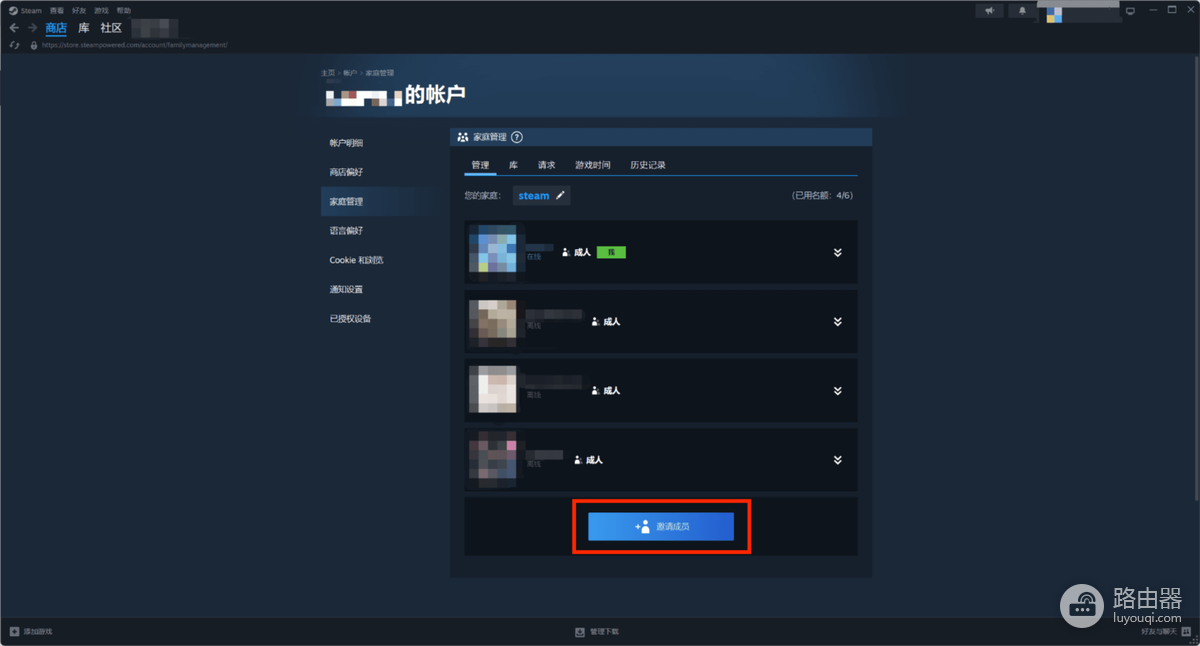Open the 查看 menu
Screen dimensions: 1200x646
[57, 10]
